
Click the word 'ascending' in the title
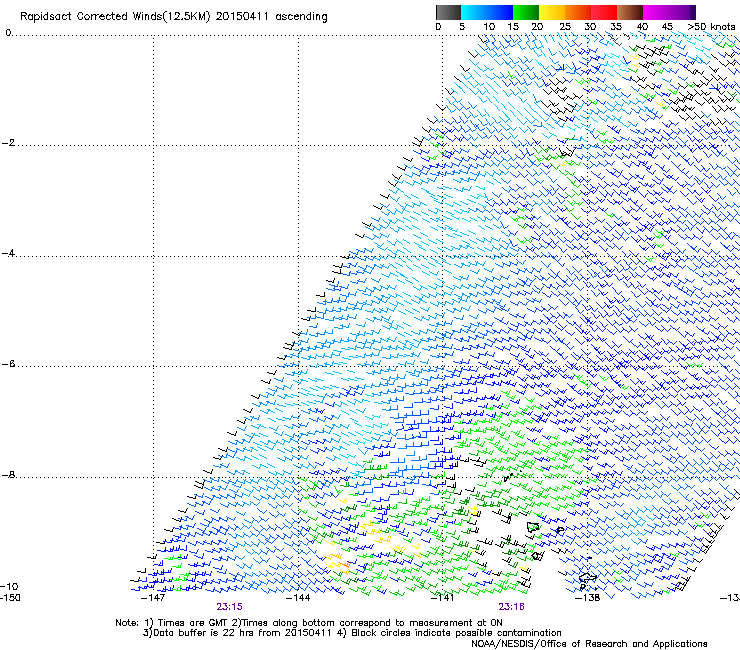coord(301,17)
